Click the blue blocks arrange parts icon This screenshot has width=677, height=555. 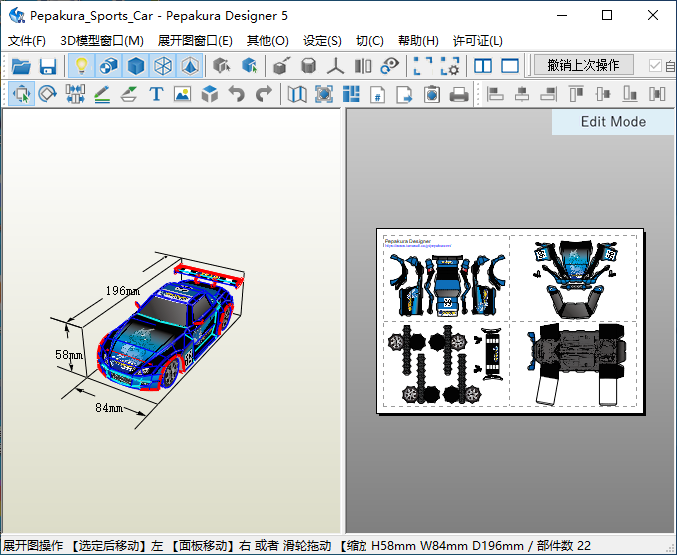[x=351, y=94]
